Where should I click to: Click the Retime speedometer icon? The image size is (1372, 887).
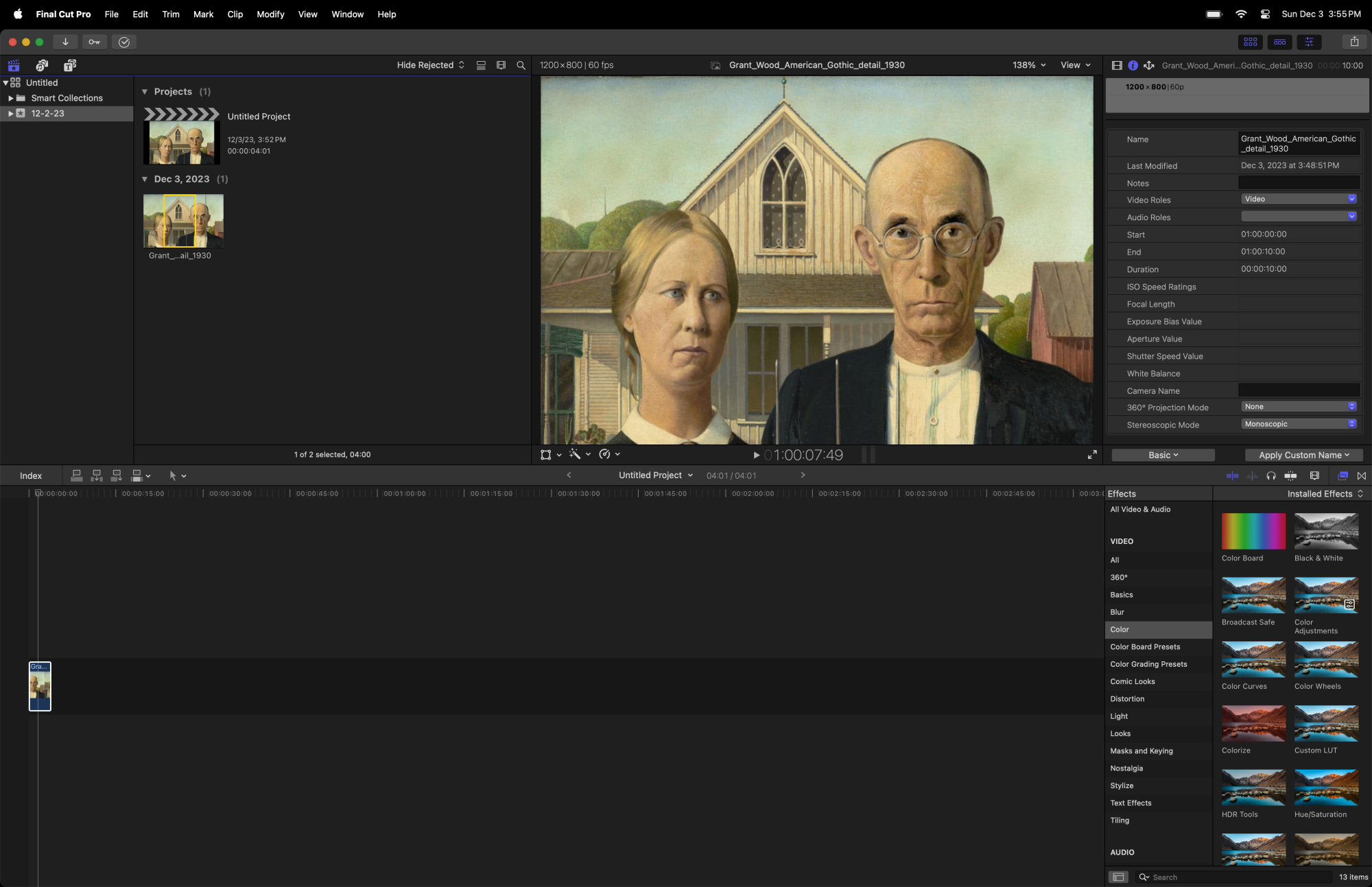coord(604,454)
